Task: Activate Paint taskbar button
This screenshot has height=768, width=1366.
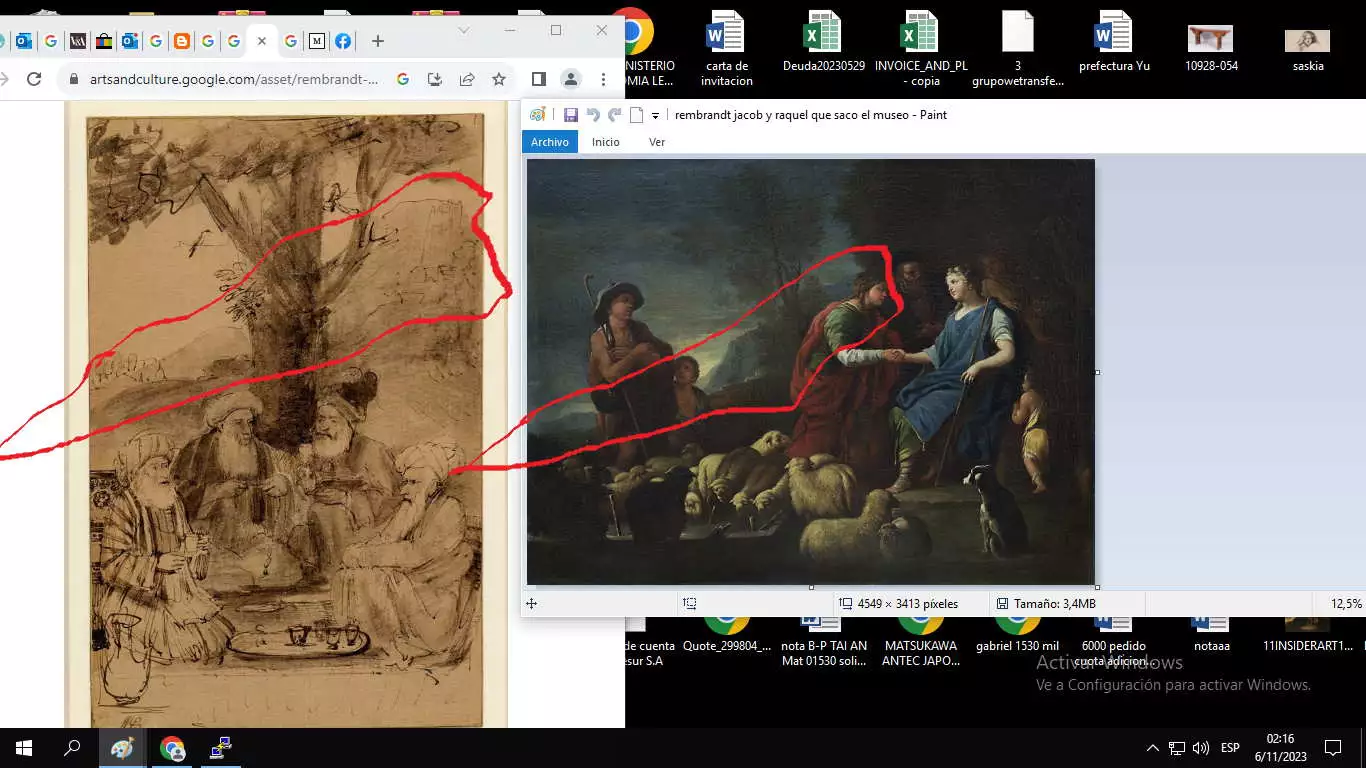Action: click(122, 748)
